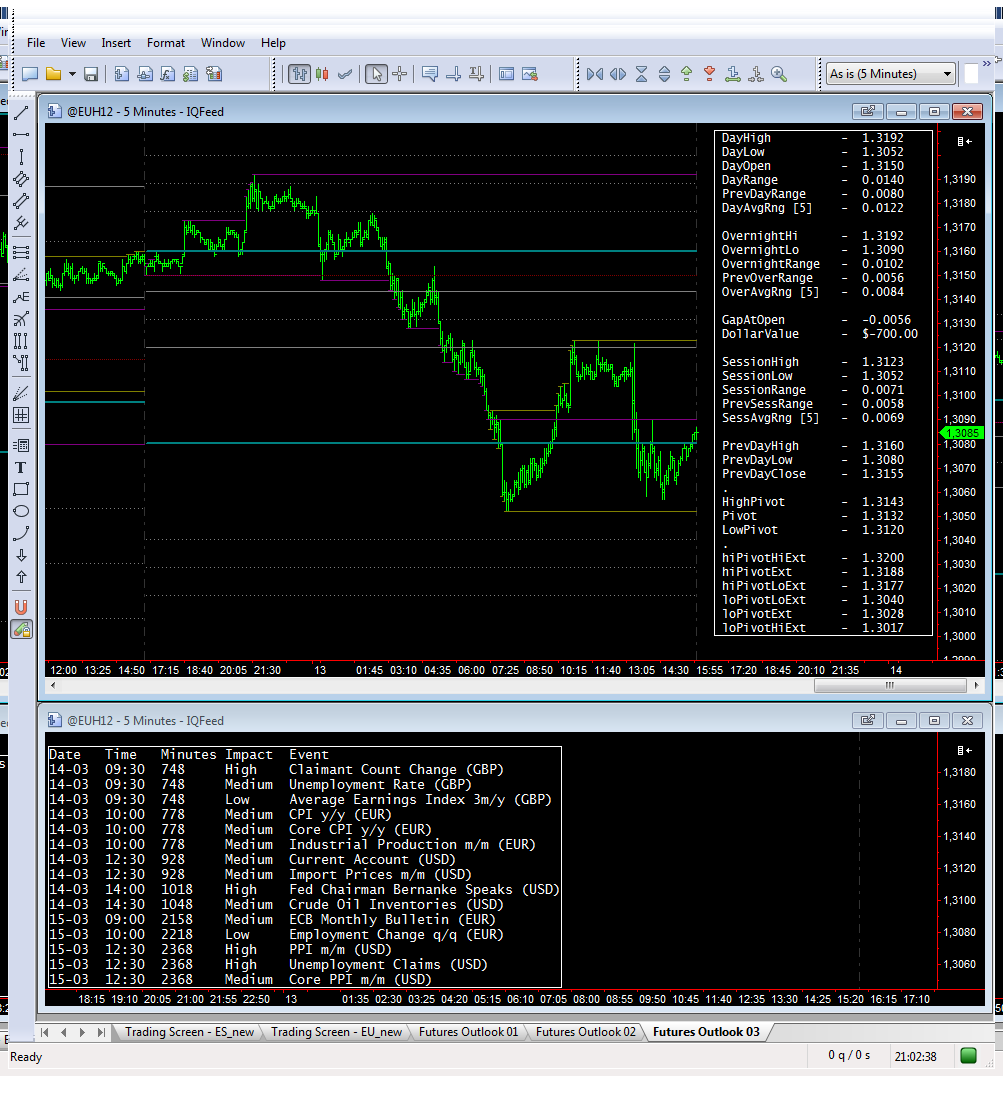Select the Fibonacci Retracement lines tool

pos(21,253)
